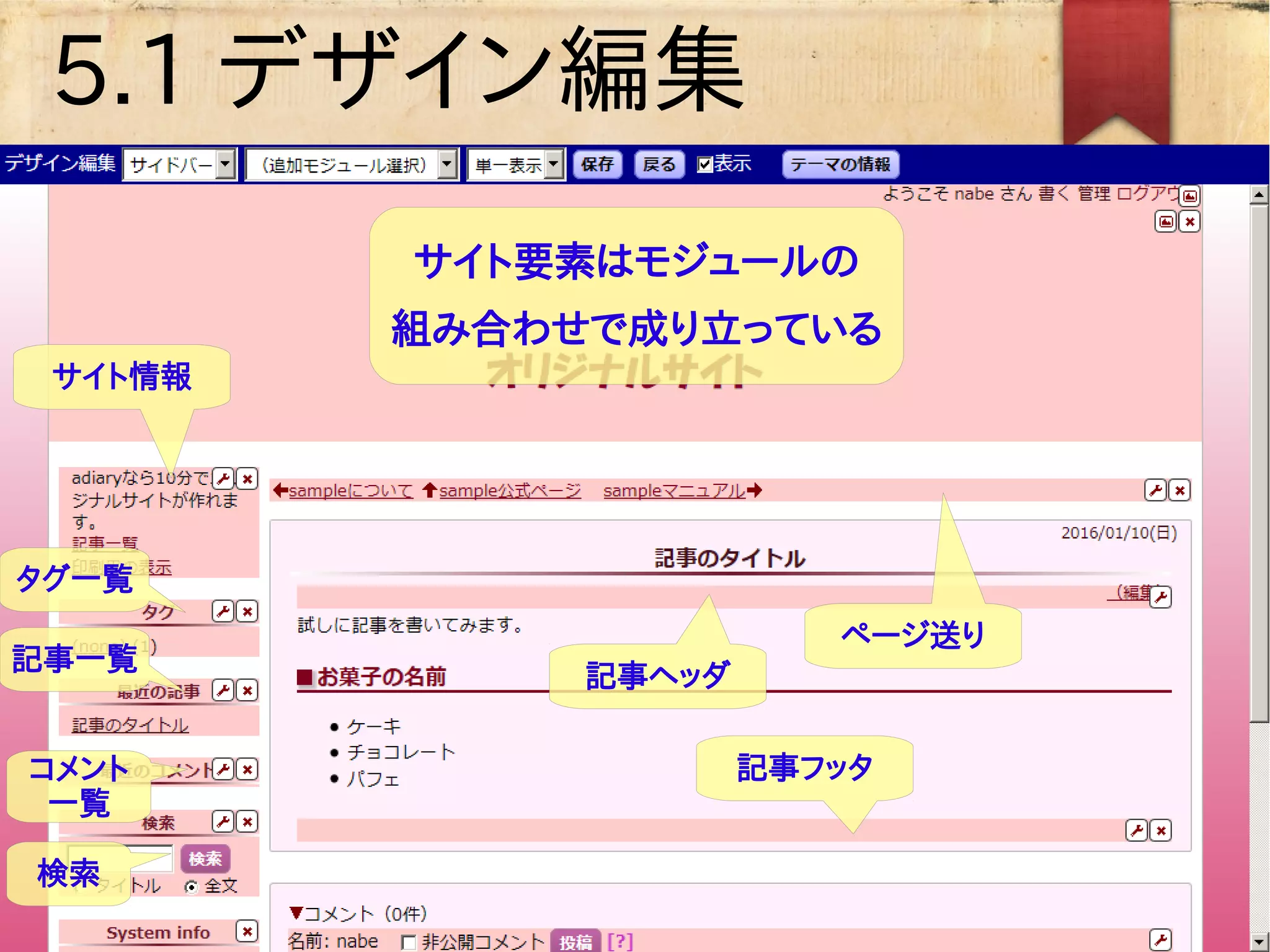Screen dimensions: 1270x952
Task: Select the 全文 search radio button
Action: [x=192, y=887]
